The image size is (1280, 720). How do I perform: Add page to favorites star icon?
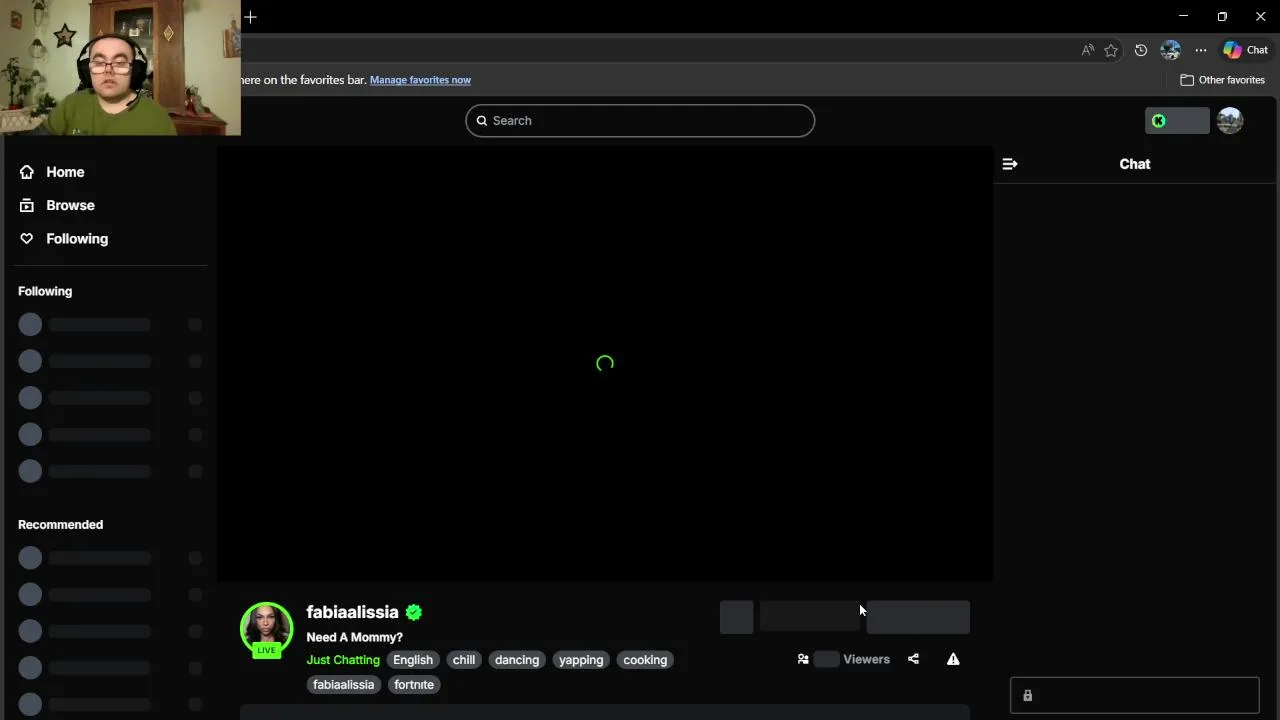pos(1111,50)
